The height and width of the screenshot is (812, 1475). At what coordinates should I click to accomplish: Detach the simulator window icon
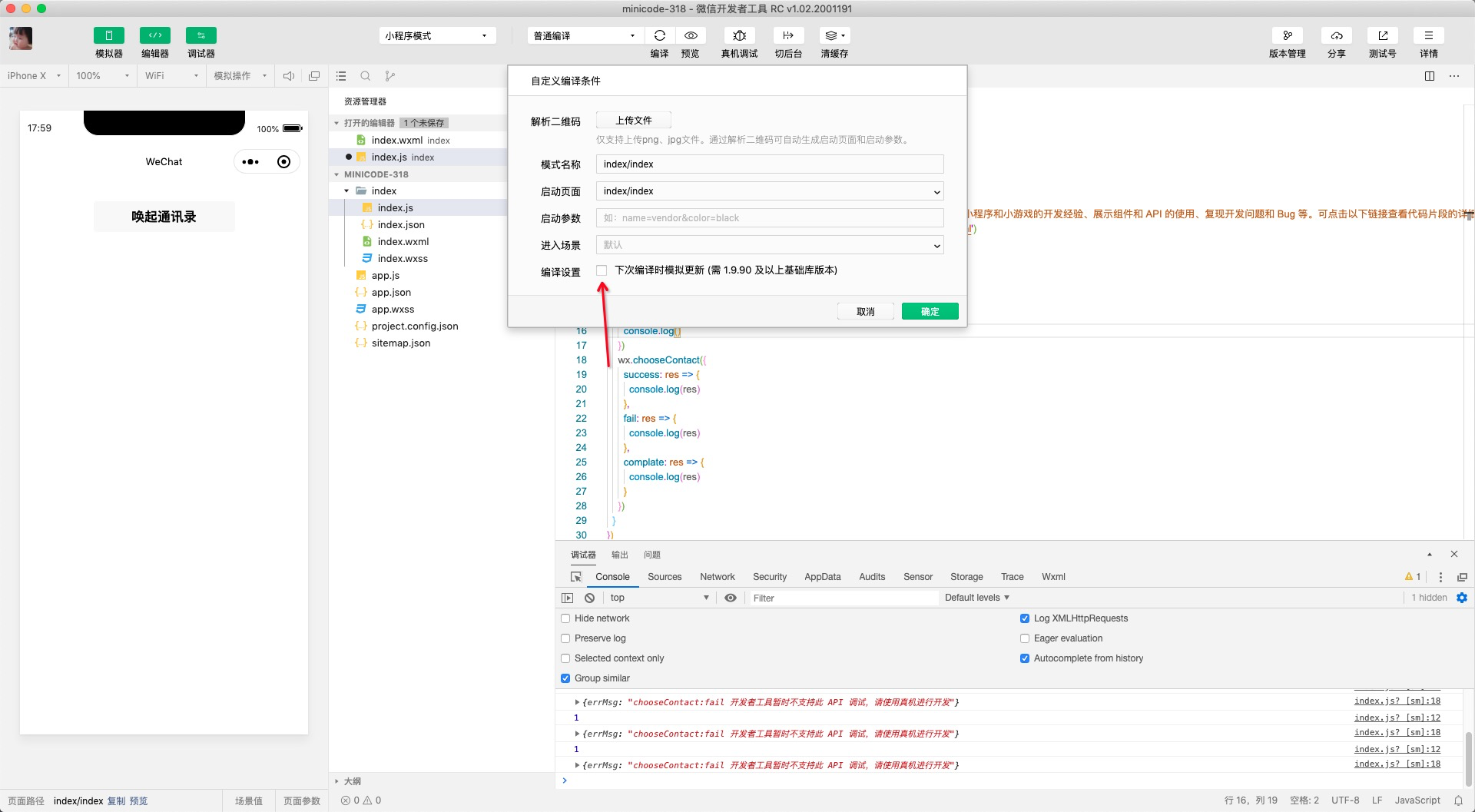[314, 76]
